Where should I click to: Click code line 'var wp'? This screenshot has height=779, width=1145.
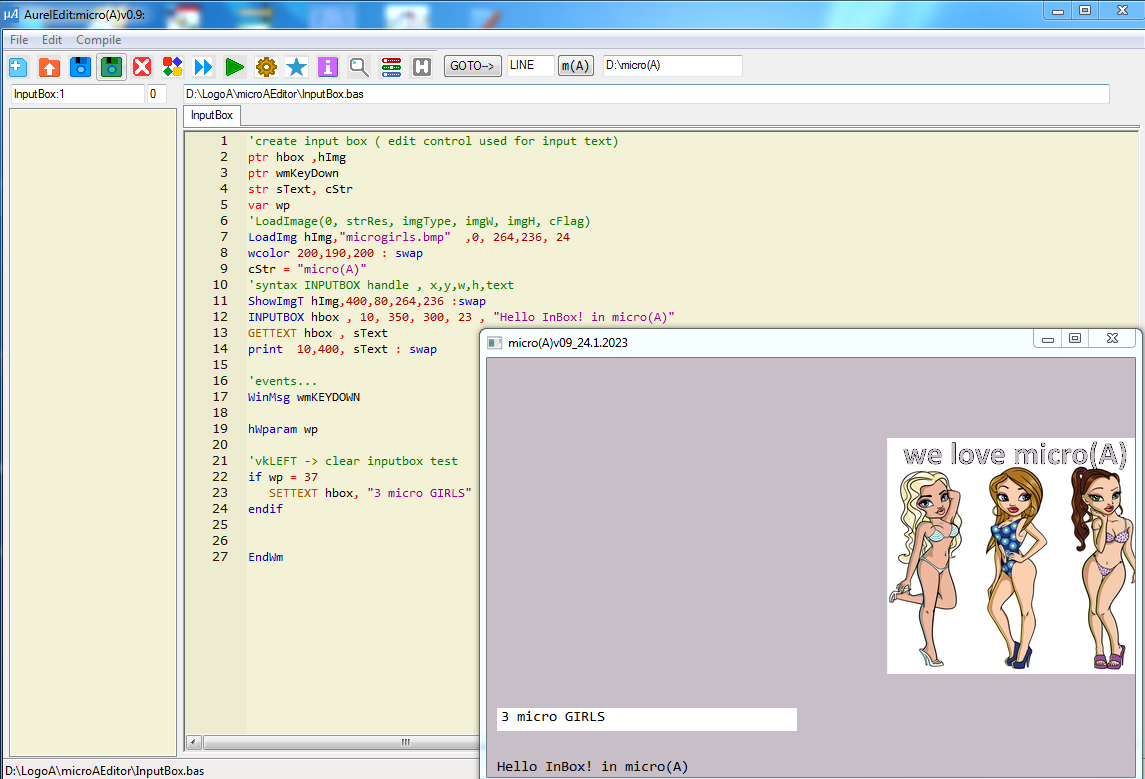[269, 205]
